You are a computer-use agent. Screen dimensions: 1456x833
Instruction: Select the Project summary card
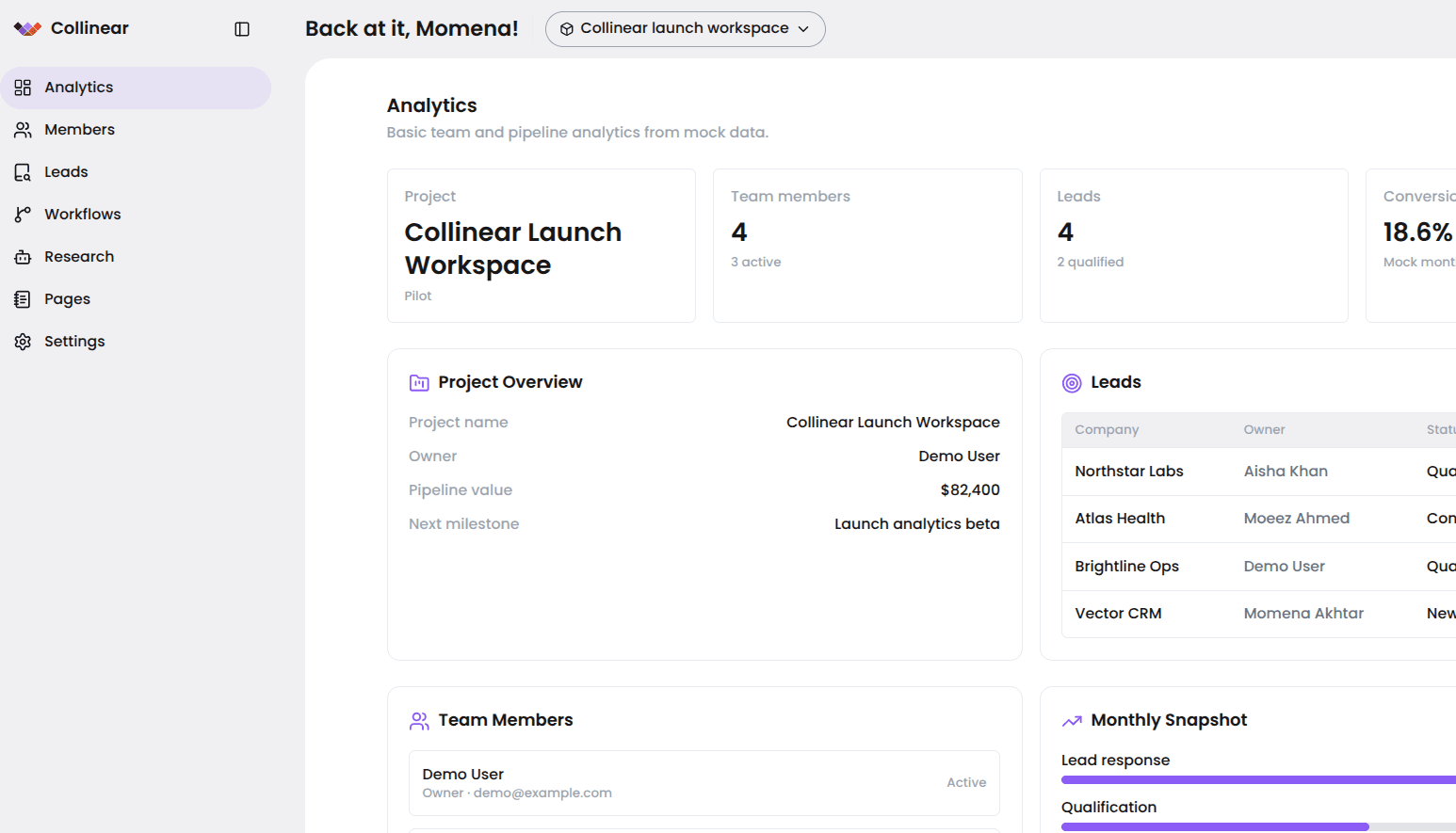(x=542, y=246)
